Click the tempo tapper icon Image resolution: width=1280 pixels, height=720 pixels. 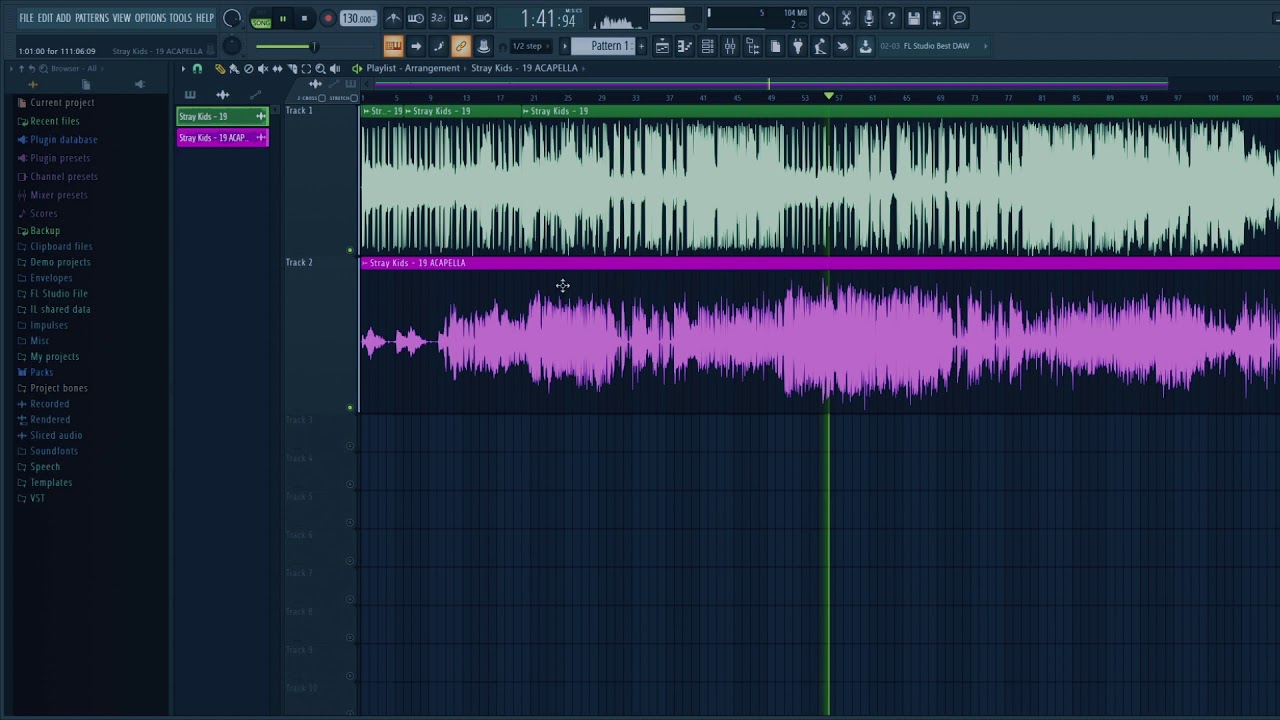(x=820, y=46)
